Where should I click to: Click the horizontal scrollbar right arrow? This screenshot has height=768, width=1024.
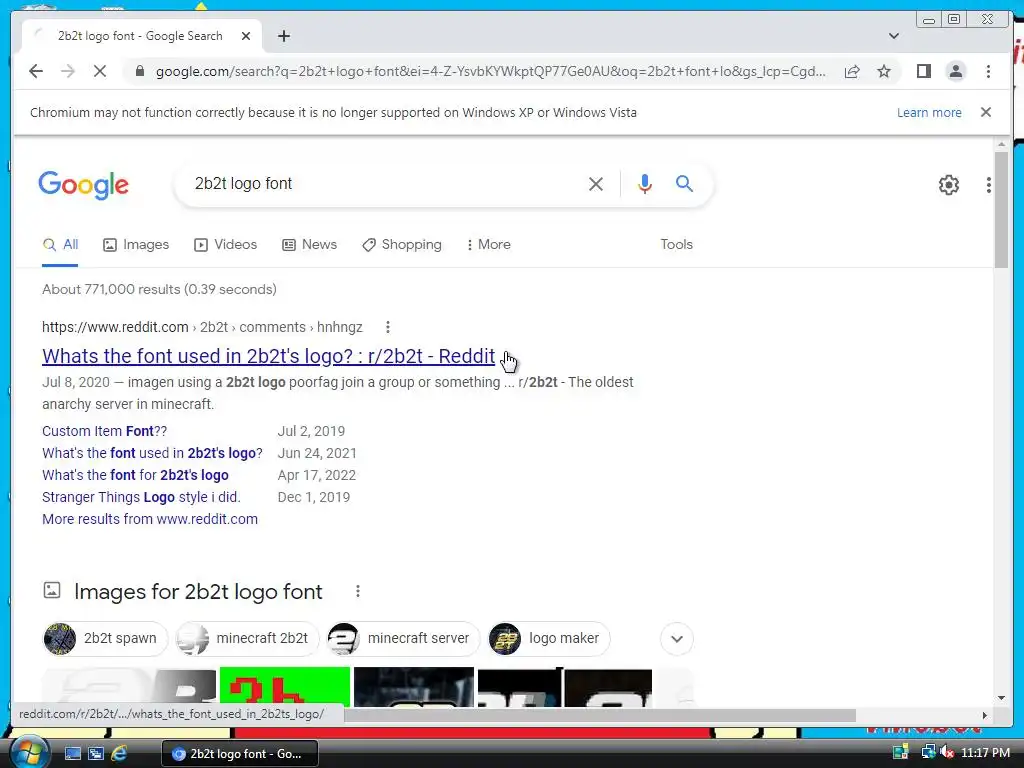pos(985,715)
